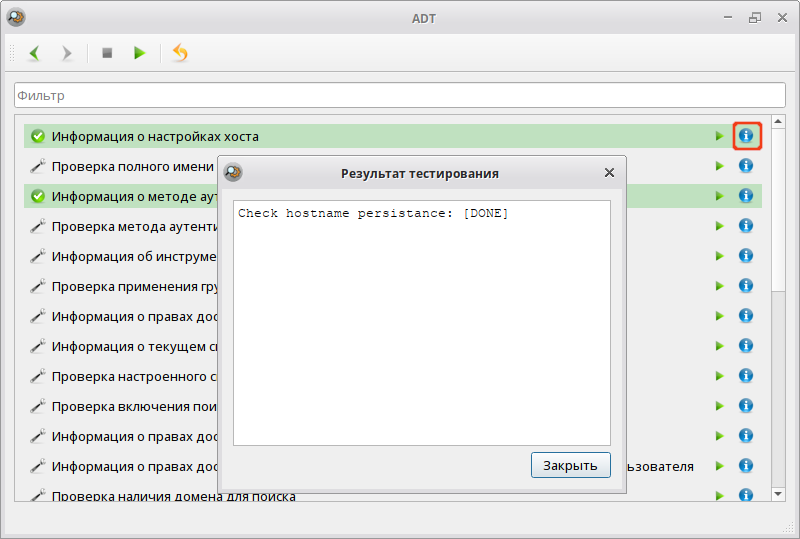Click the stop square toolbar button

[107, 53]
